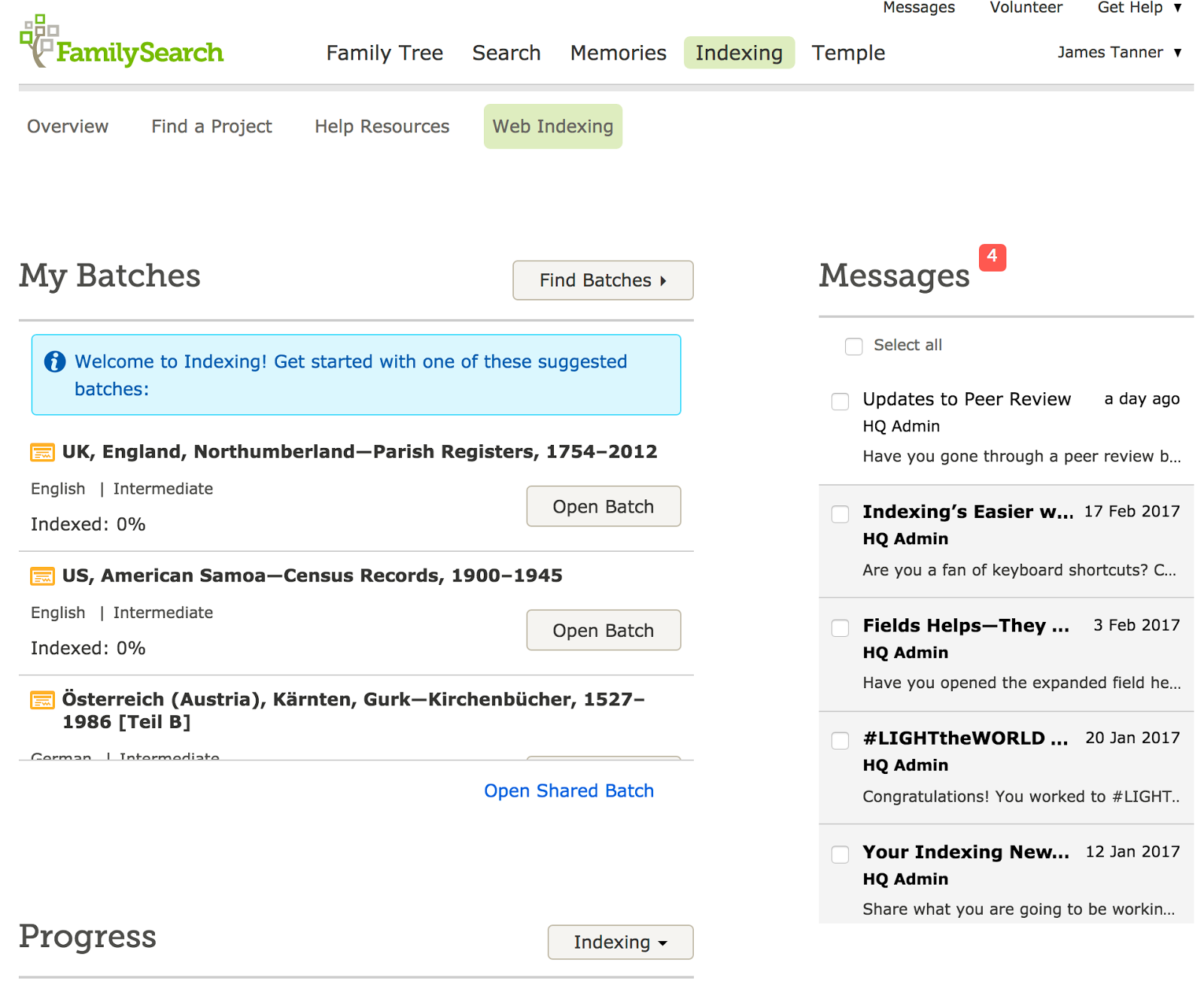Open Batch for American Samoa Census Records

tap(603, 630)
